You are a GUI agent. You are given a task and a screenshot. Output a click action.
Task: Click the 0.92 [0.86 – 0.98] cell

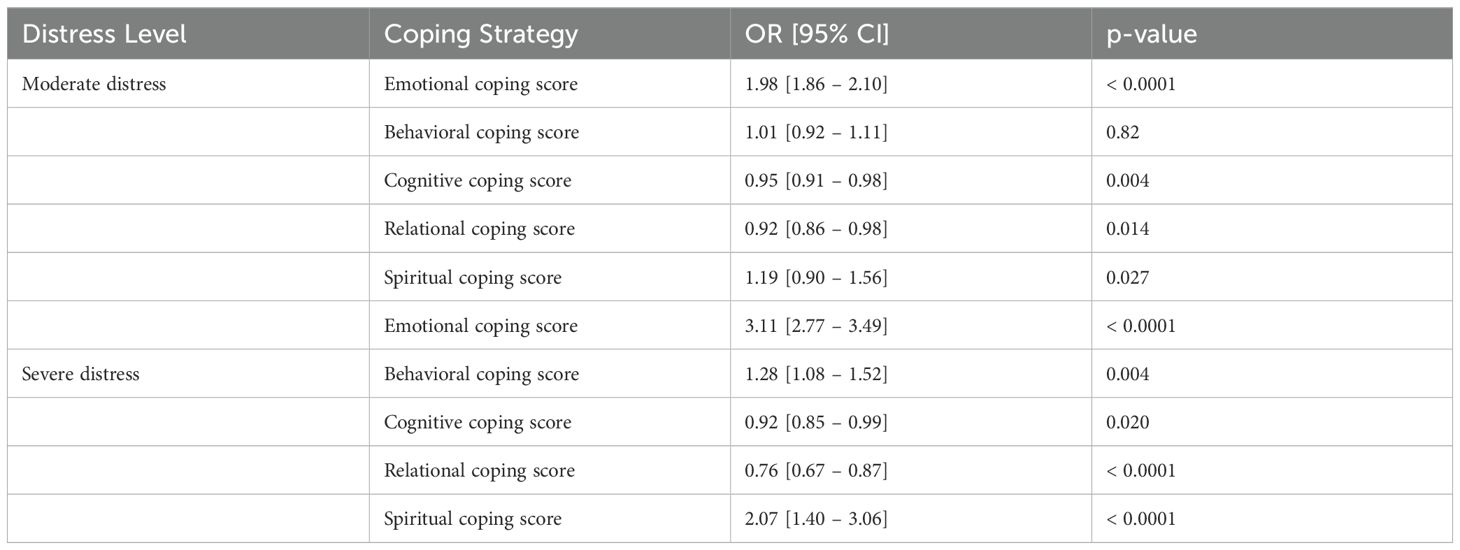click(816, 229)
